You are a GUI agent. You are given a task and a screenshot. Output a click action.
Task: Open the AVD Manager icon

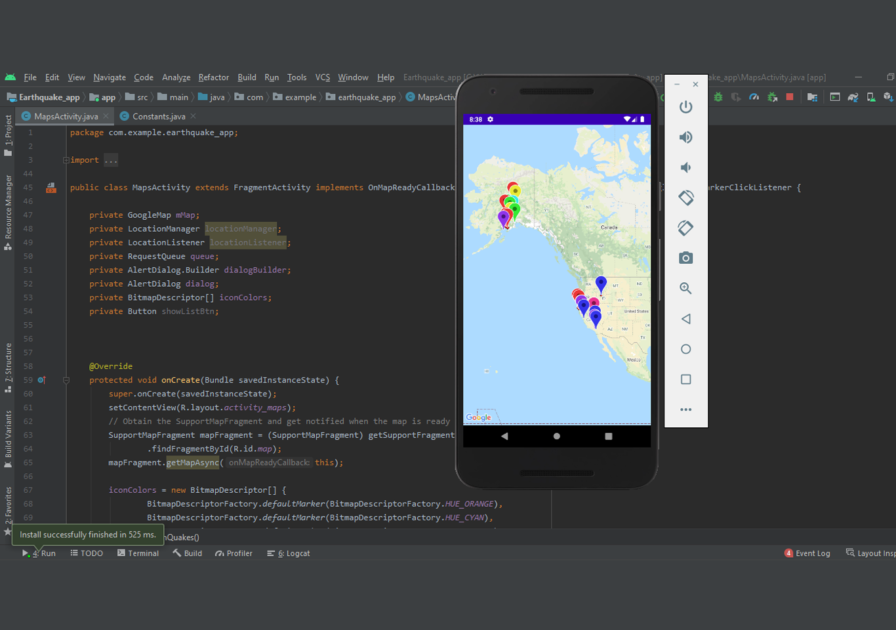click(x=871, y=97)
